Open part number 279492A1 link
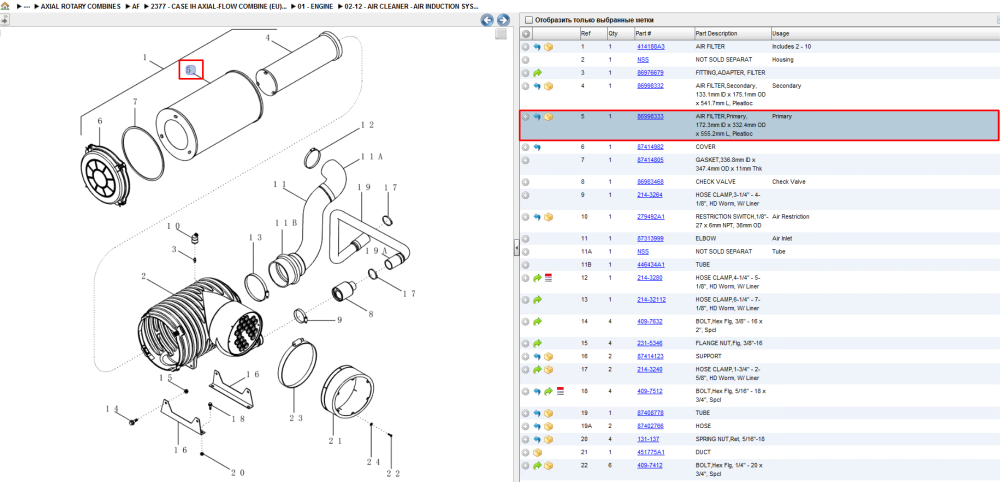 [x=651, y=217]
